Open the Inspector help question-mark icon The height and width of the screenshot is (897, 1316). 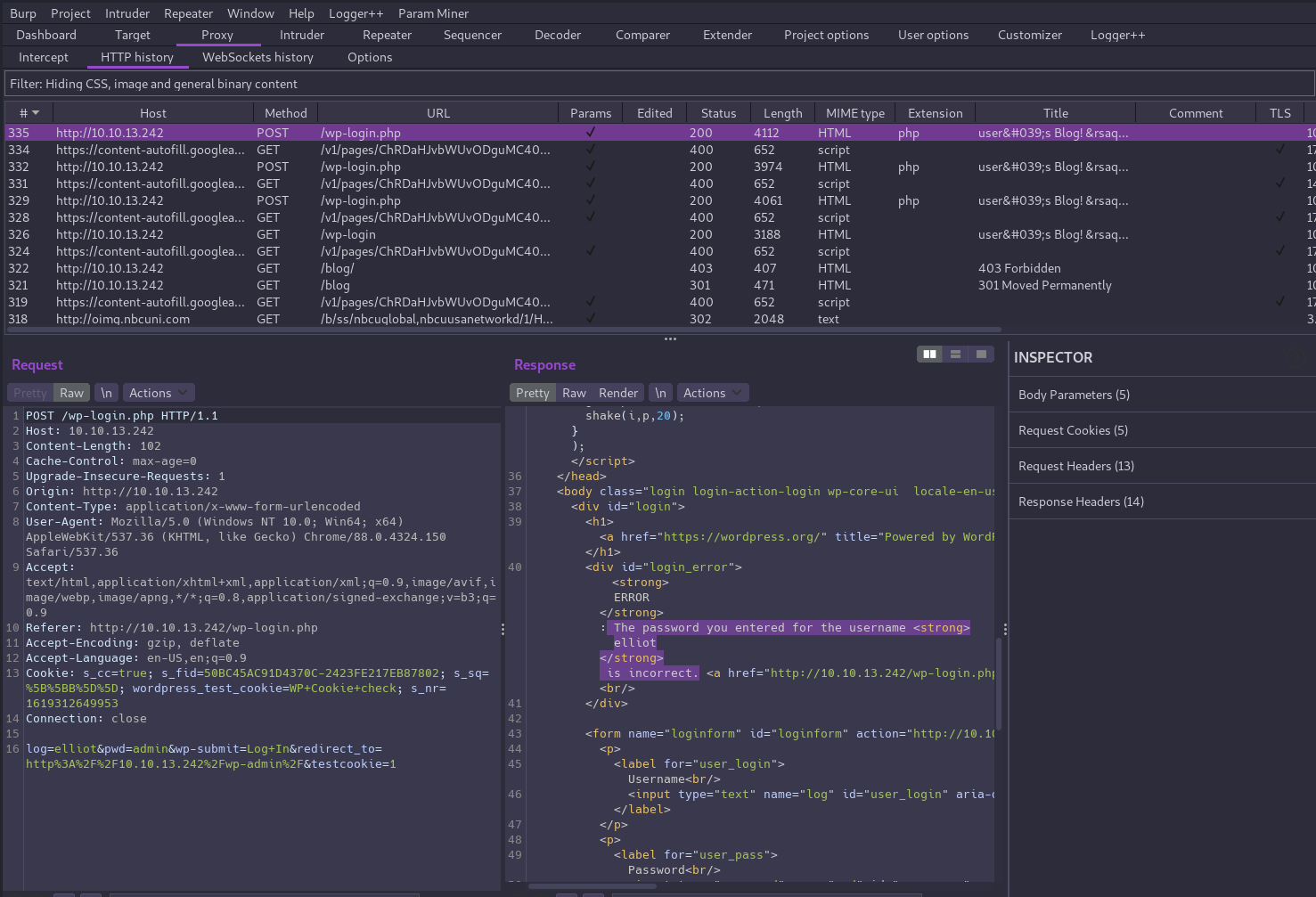tap(1296, 357)
